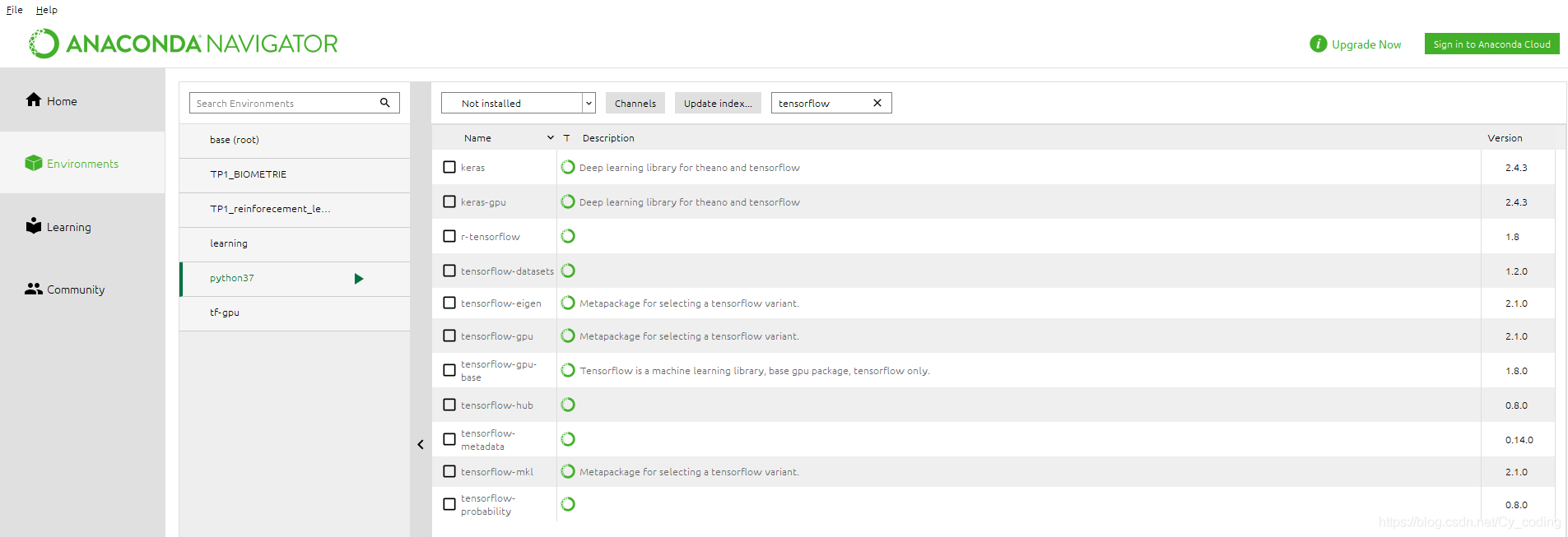Screen dimensions: 1568x537
Task: Click the type icon for tensorflow-gpu
Action: point(568,336)
